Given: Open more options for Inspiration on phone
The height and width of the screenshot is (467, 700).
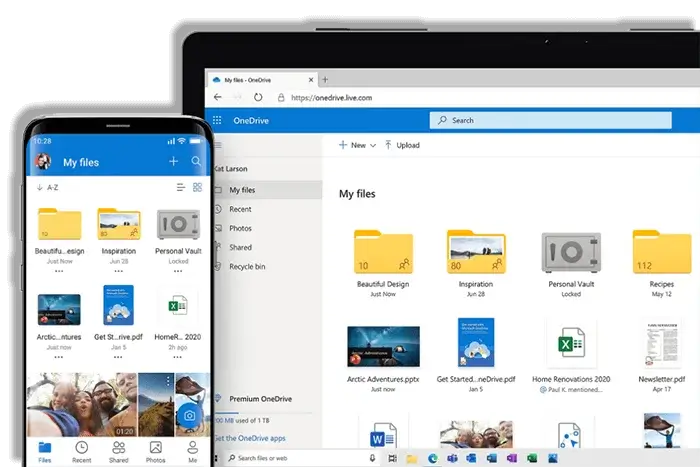Looking at the screenshot, I should coord(118,271).
